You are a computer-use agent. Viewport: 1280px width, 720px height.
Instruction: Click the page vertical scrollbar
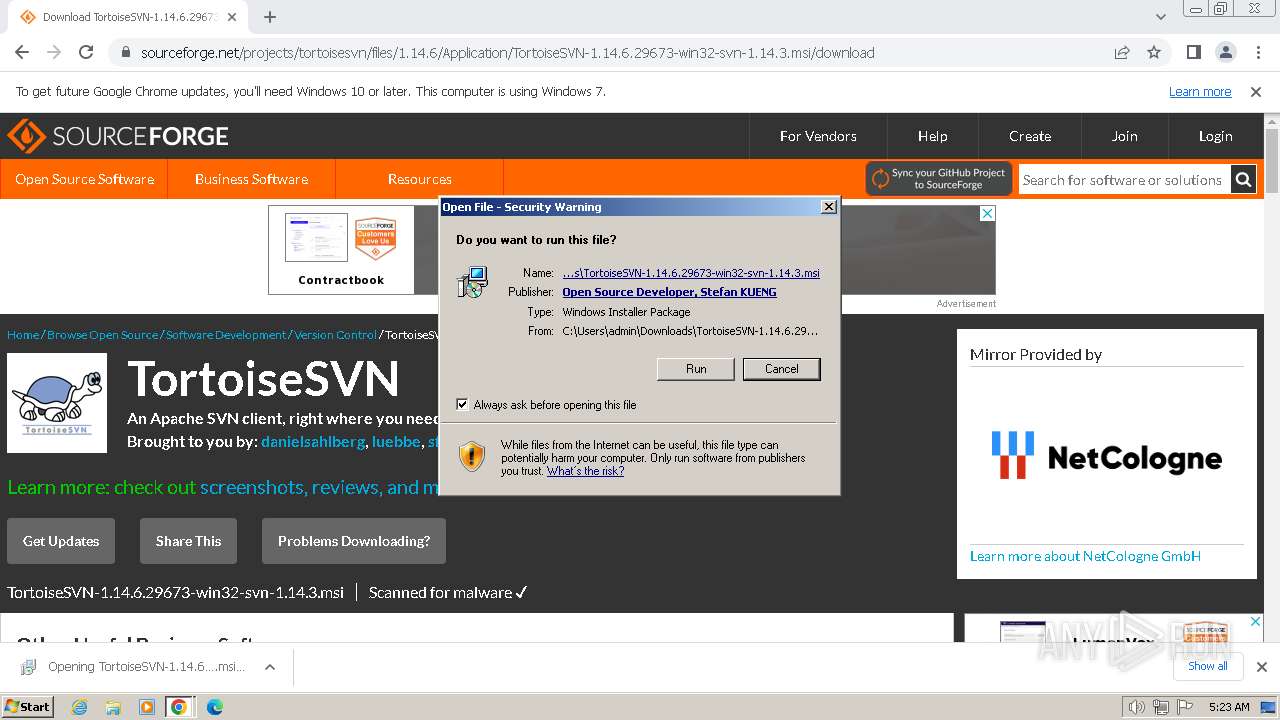[1272, 160]
